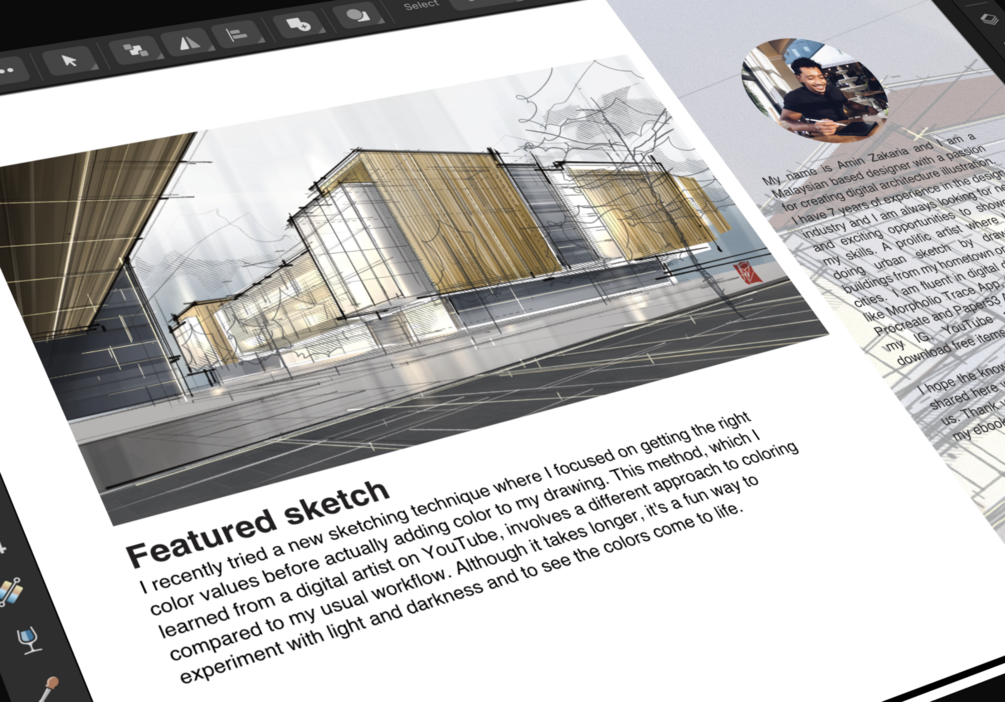This screenshot has width=1005, height=702.
Task: Click line starting 'I recently tried a new'
Action: pyautogui.click(x=445, y=501)
